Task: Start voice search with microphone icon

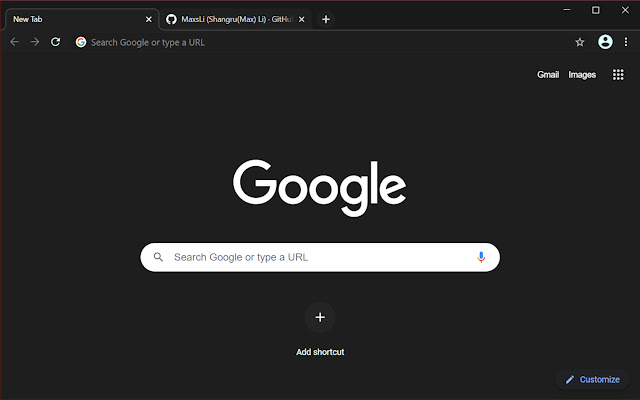Action: click(x=481, y=257)
